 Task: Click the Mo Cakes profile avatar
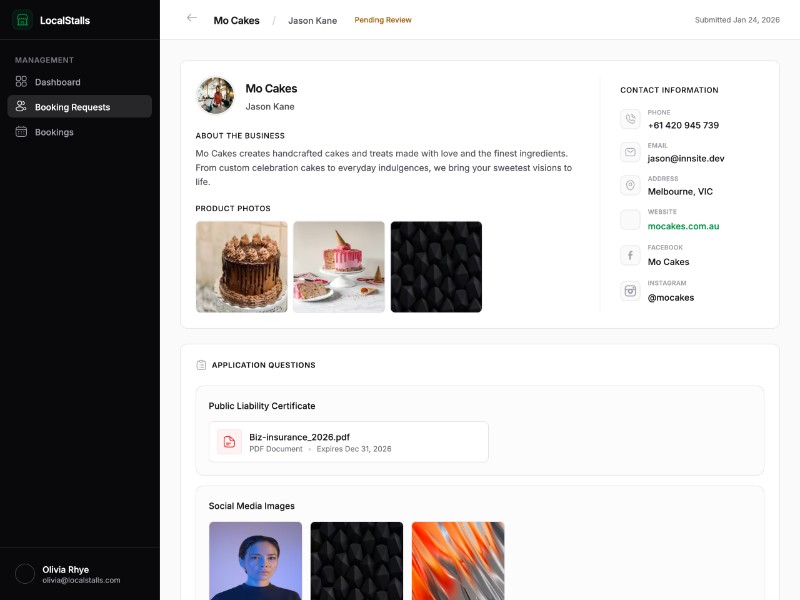point(215,95)
